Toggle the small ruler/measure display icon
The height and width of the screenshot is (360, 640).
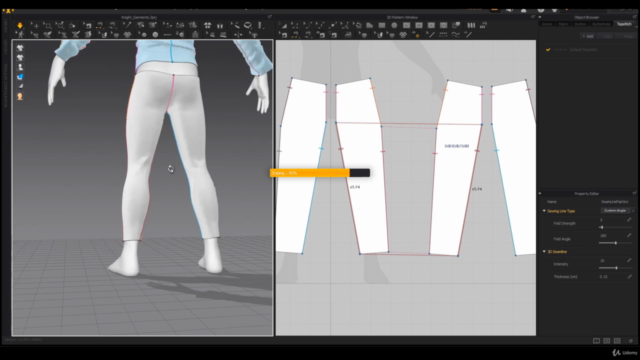point(20,86)
